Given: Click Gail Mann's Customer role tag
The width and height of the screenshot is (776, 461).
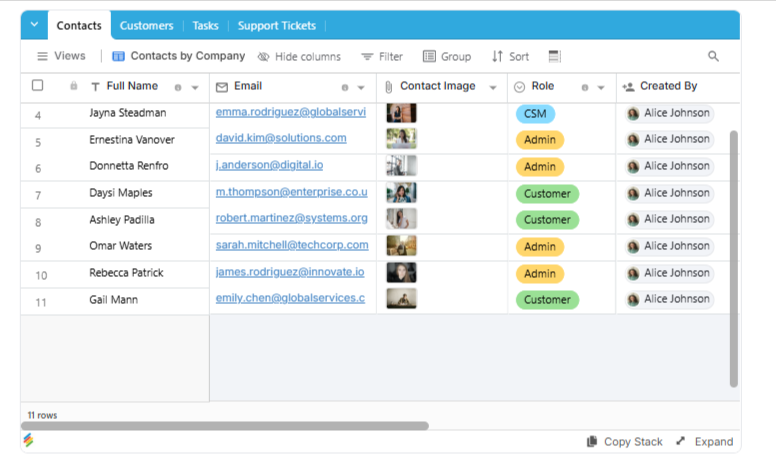Looking at the screenshot, I should click(547, 299).
